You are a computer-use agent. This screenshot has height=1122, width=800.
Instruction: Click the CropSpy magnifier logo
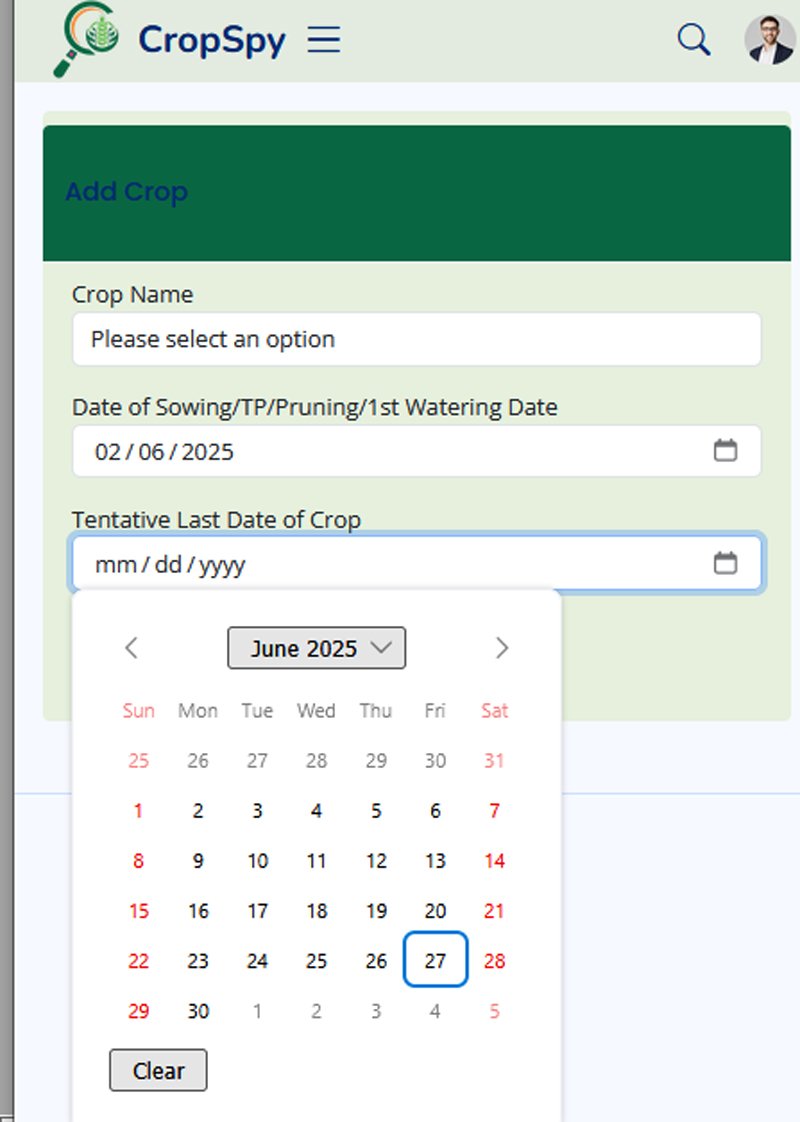point(87,40)
